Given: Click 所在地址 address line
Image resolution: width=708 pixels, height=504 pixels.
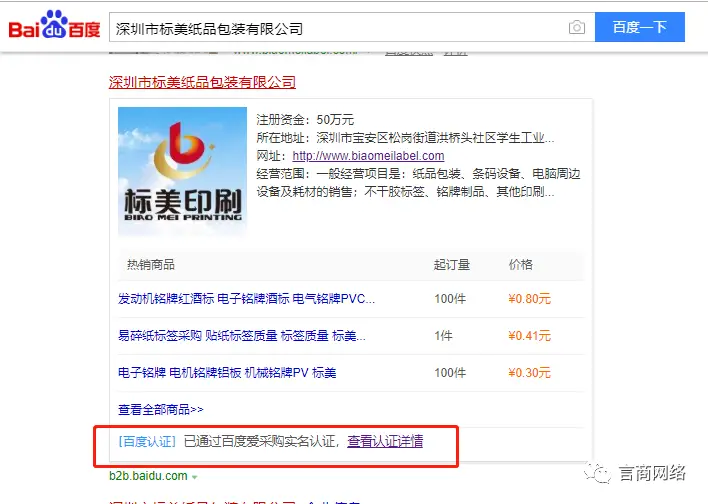Looking at the screenshot, I should pos(405,138).
